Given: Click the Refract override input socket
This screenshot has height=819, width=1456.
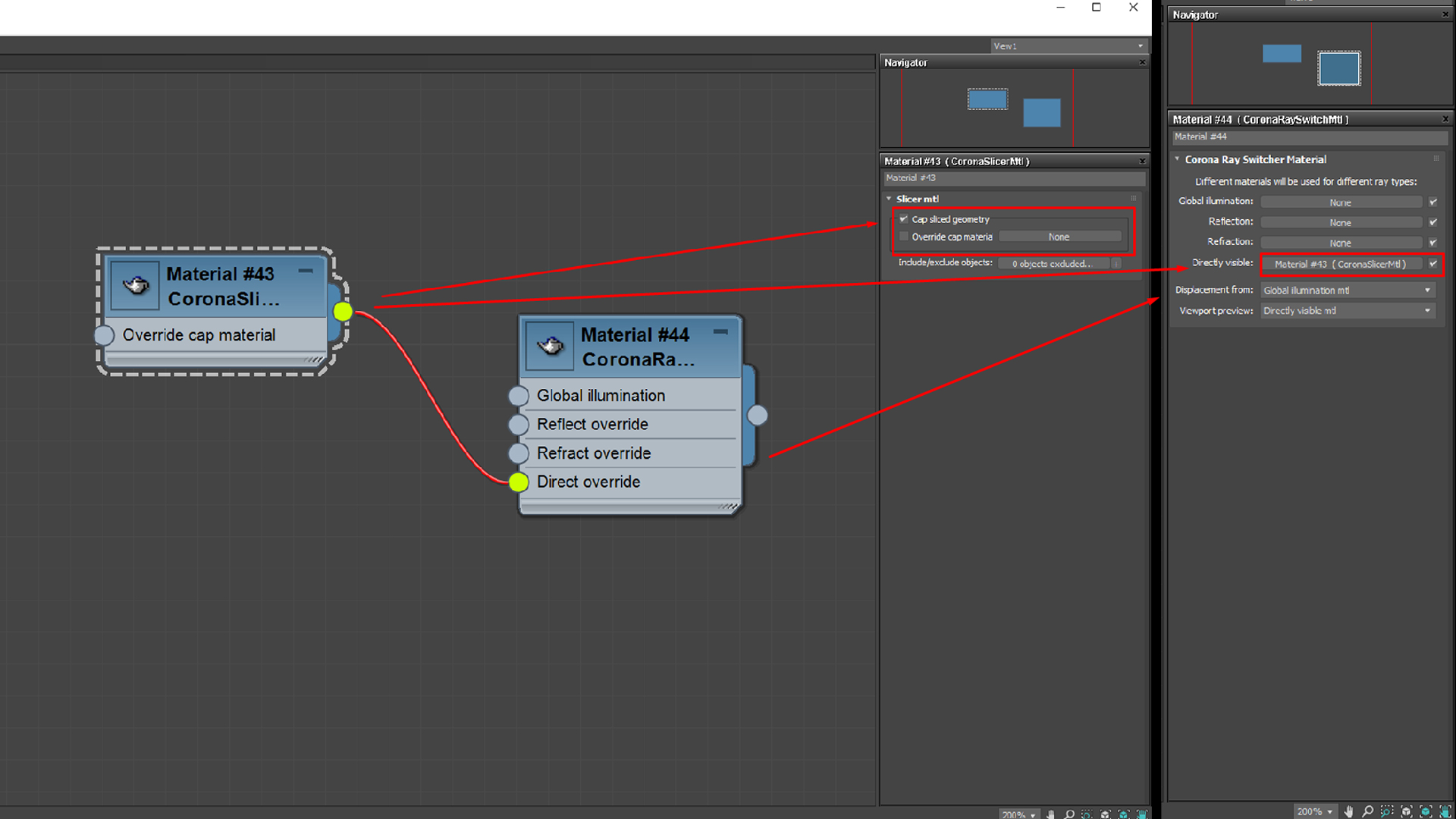Looking at the screenshot, I should (519, 453).
